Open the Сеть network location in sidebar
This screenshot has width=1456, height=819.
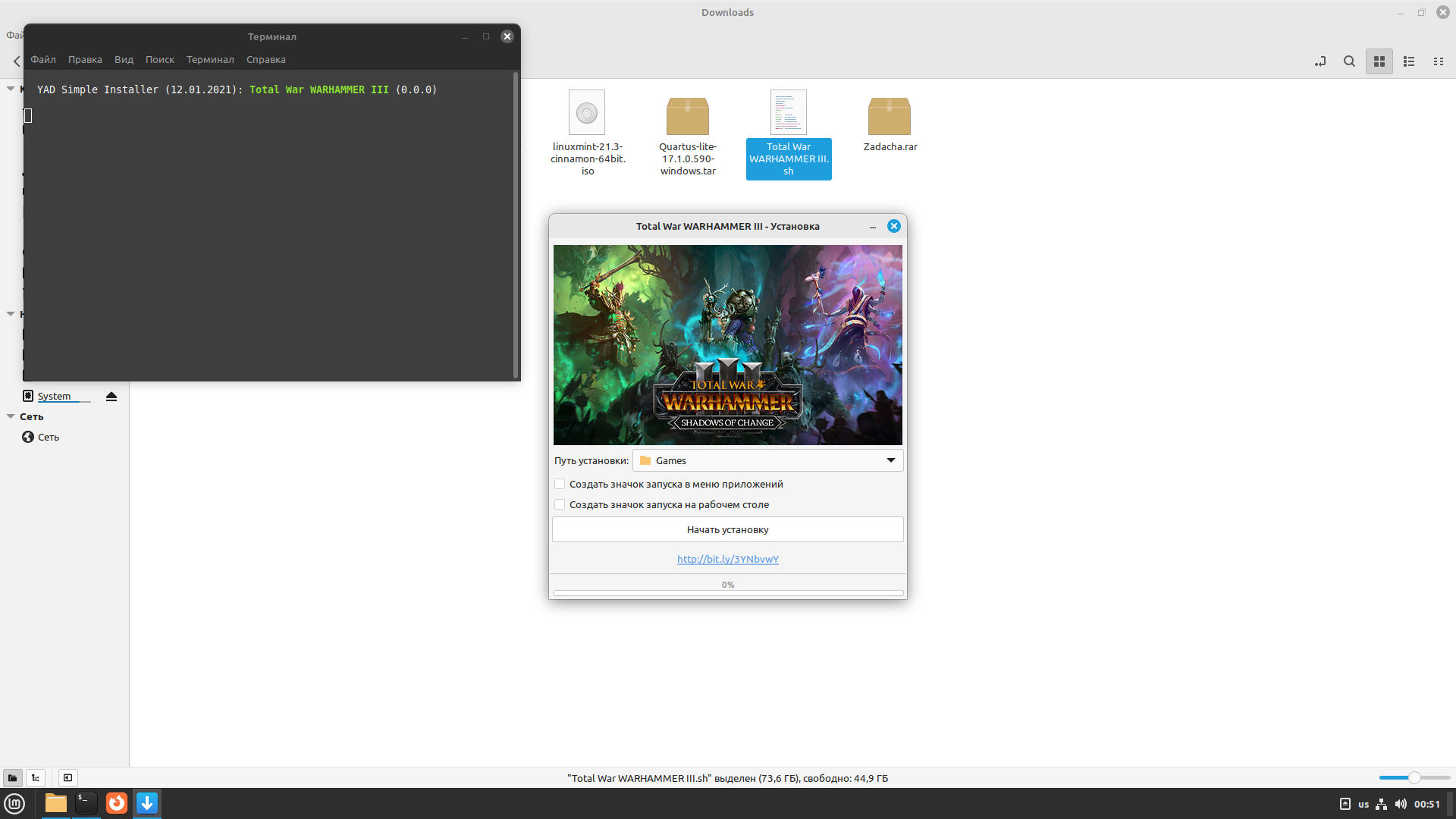[x=48, y=437]
